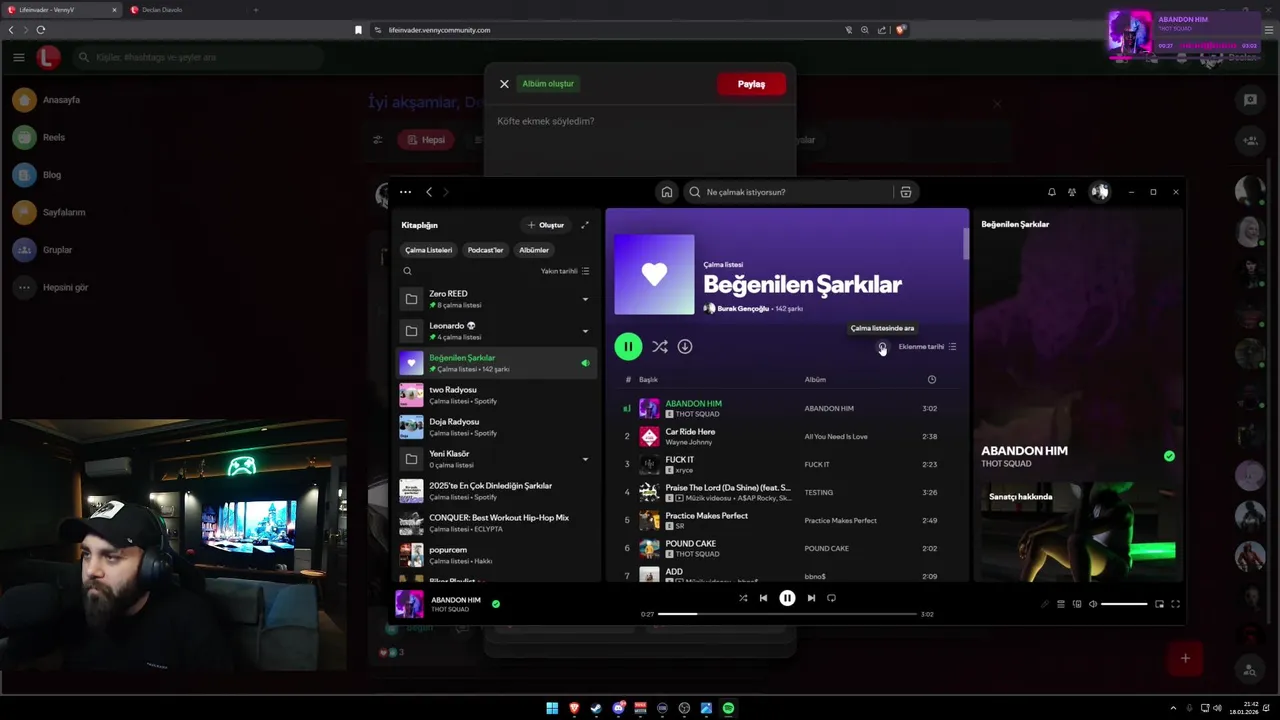Open the Spotify profile avatar

(1100, 192)
